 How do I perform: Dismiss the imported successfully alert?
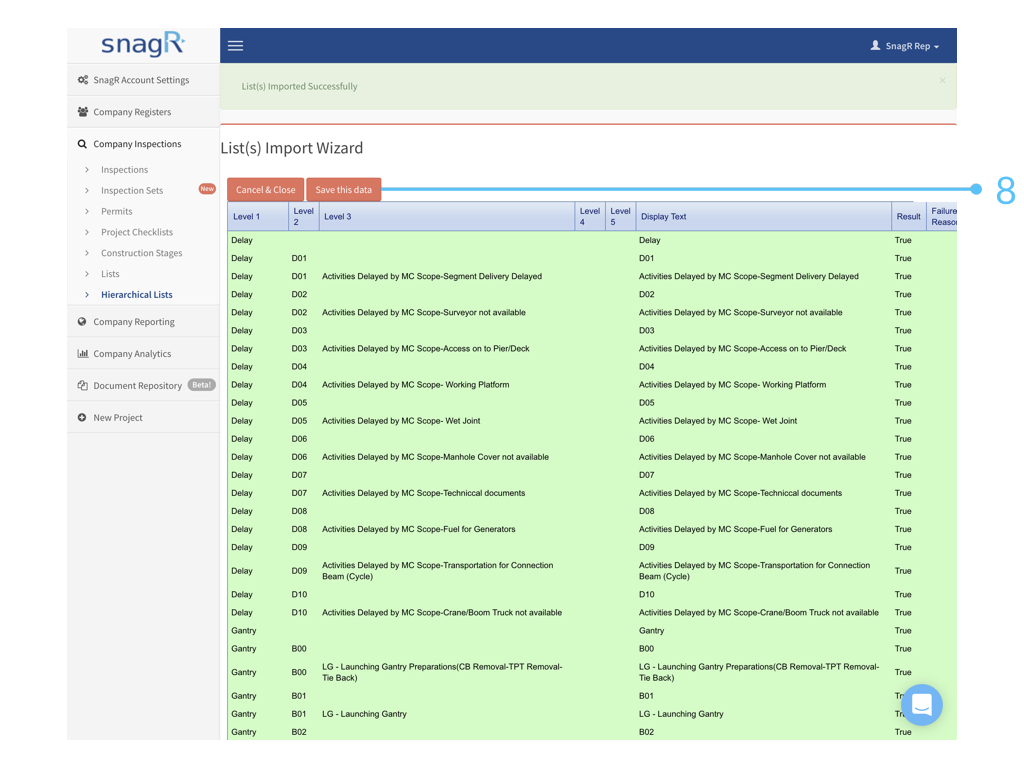942,80
